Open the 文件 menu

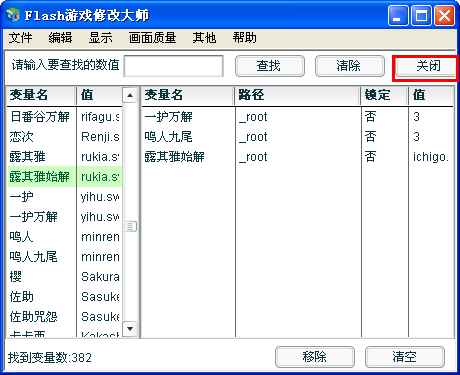point(21,38)
